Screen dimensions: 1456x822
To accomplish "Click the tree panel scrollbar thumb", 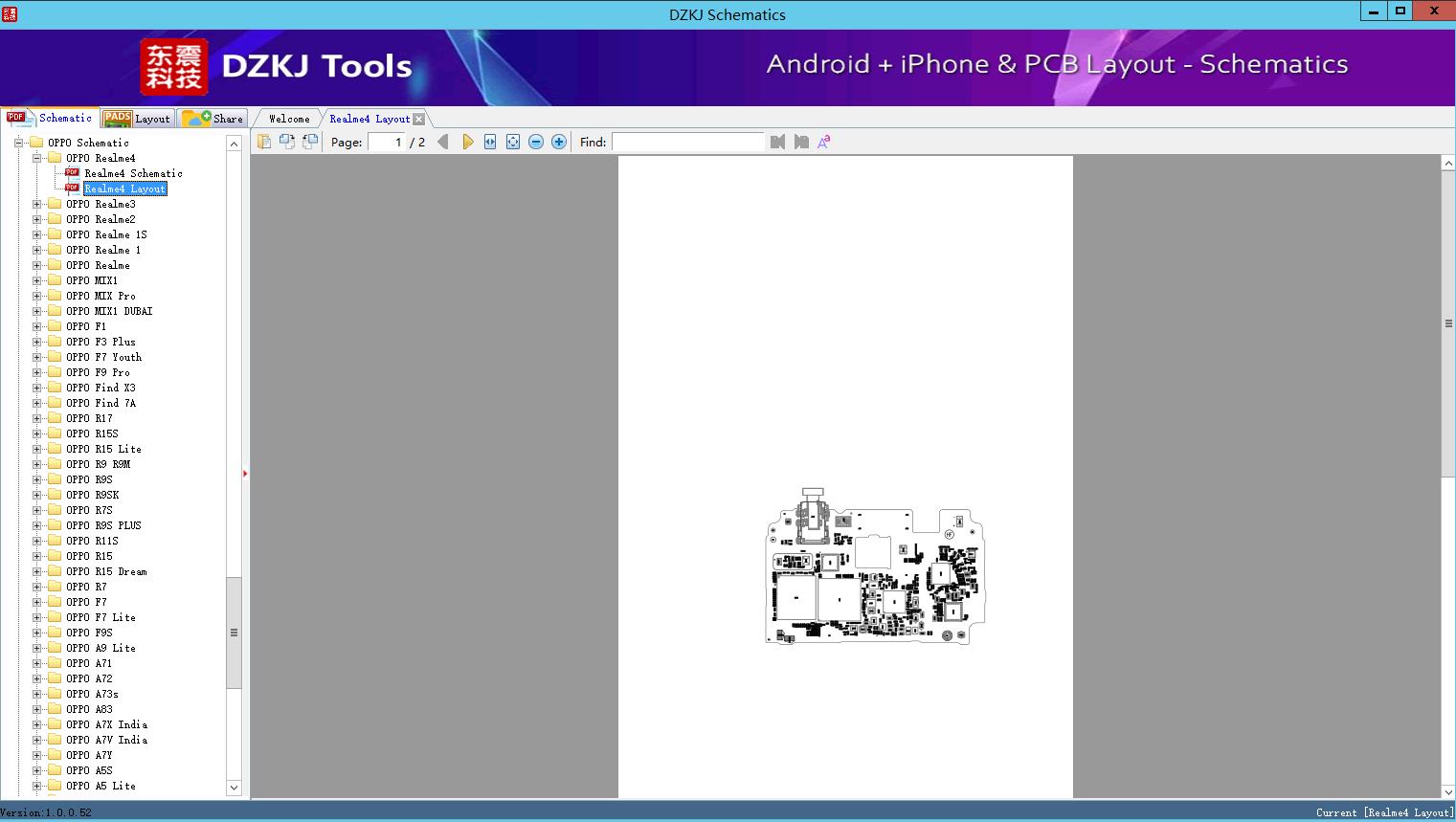I will pyautogui.click(x=234, y=633).
